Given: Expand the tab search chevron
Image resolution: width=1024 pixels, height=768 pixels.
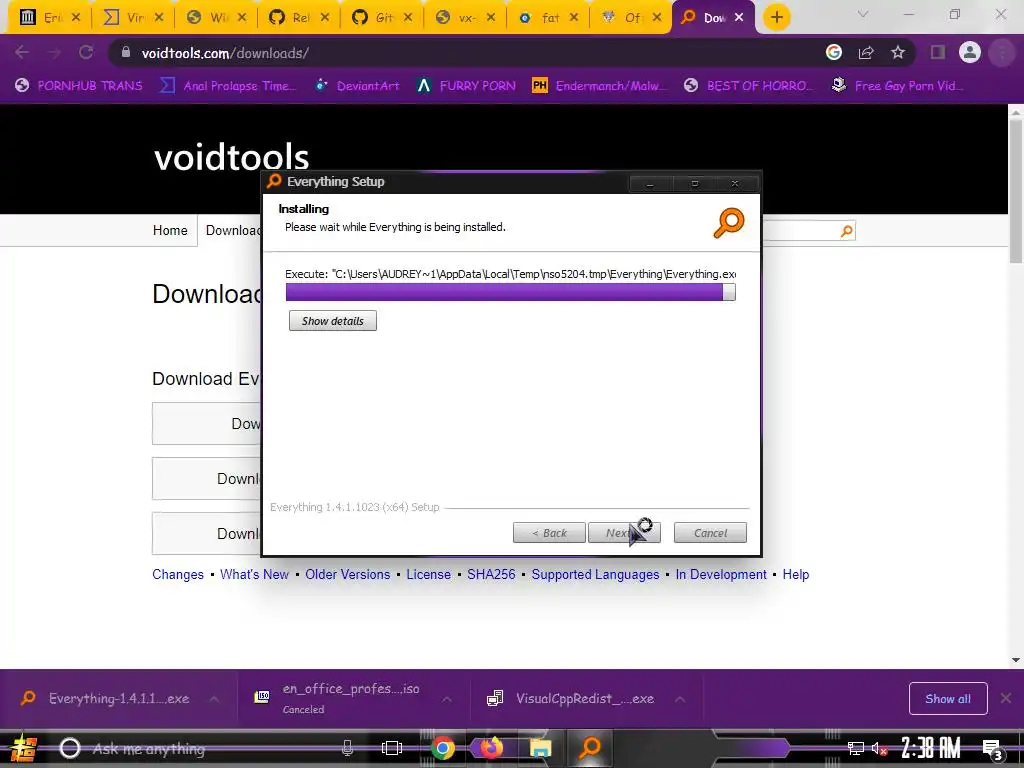Looking at the screenshot, I should click(x=863, y=14).
